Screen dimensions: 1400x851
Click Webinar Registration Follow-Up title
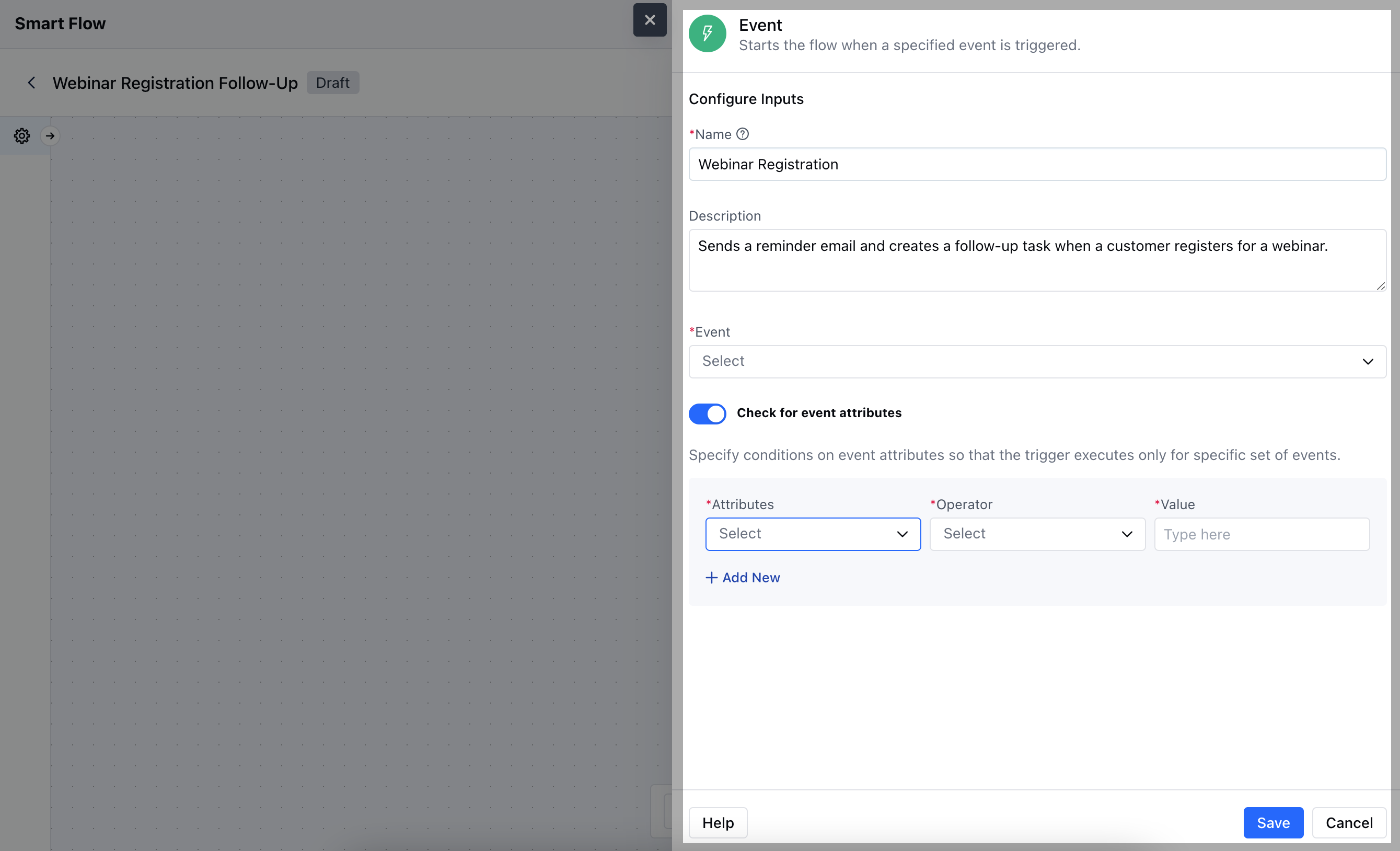(x=175, y=83)
